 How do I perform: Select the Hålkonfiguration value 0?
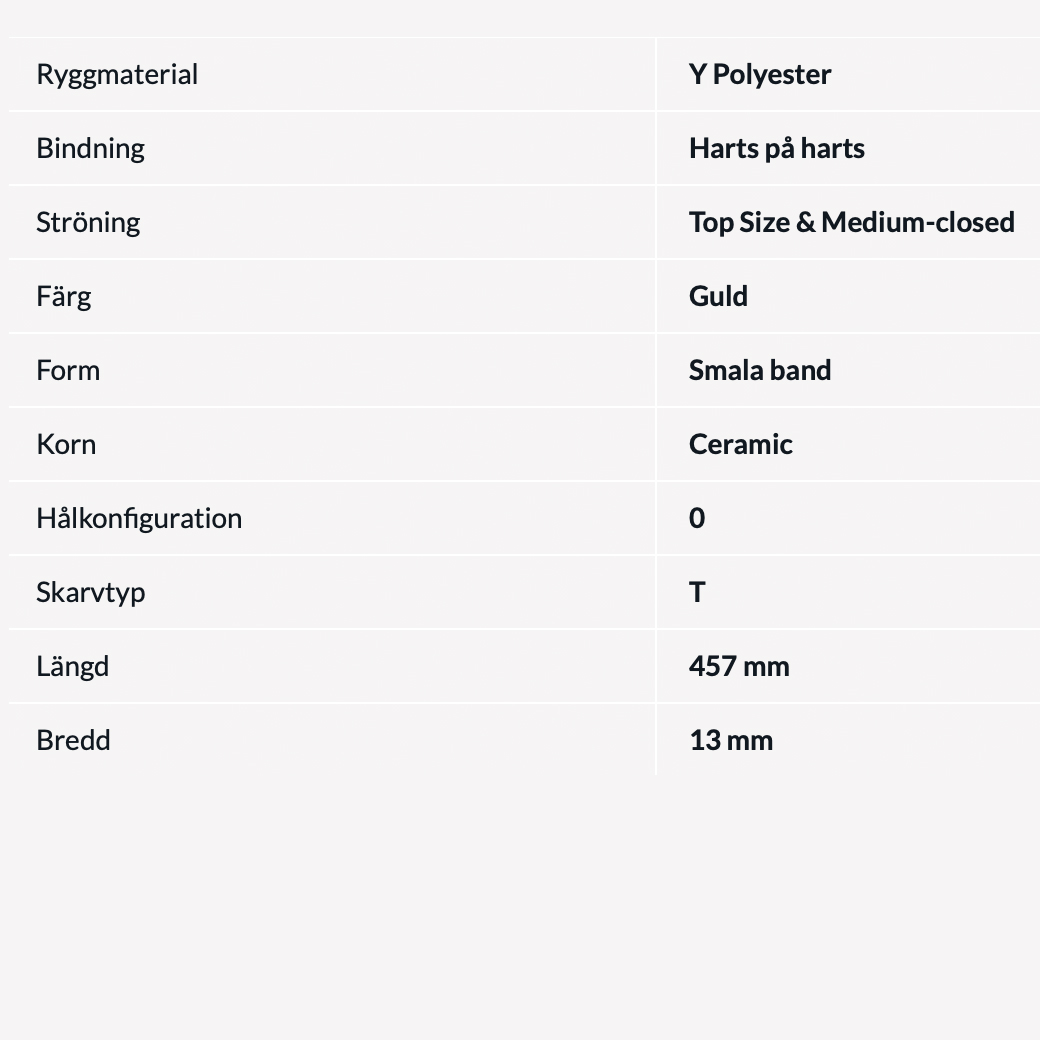click(697, 518)
